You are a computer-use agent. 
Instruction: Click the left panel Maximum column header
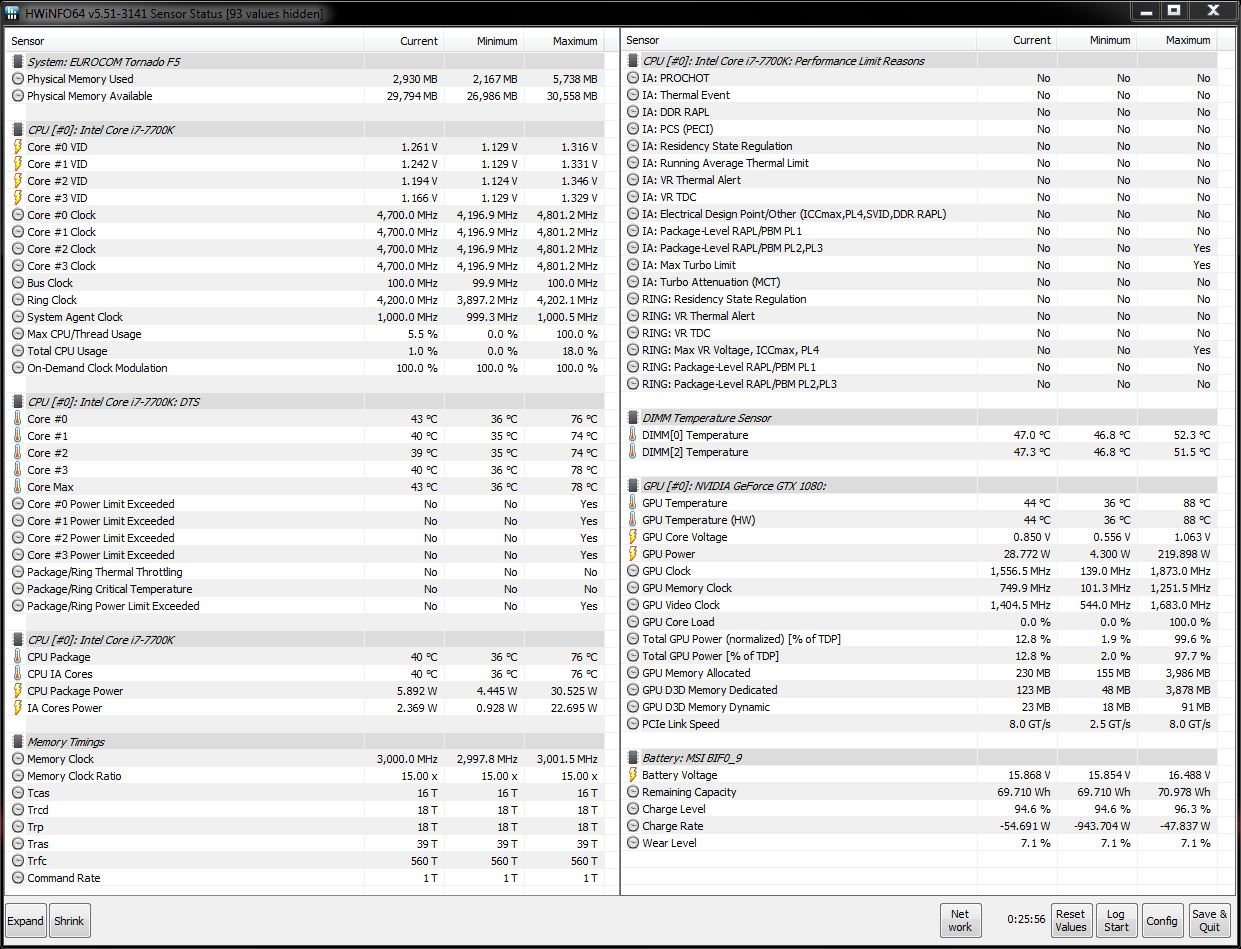[x=564, y=41]
